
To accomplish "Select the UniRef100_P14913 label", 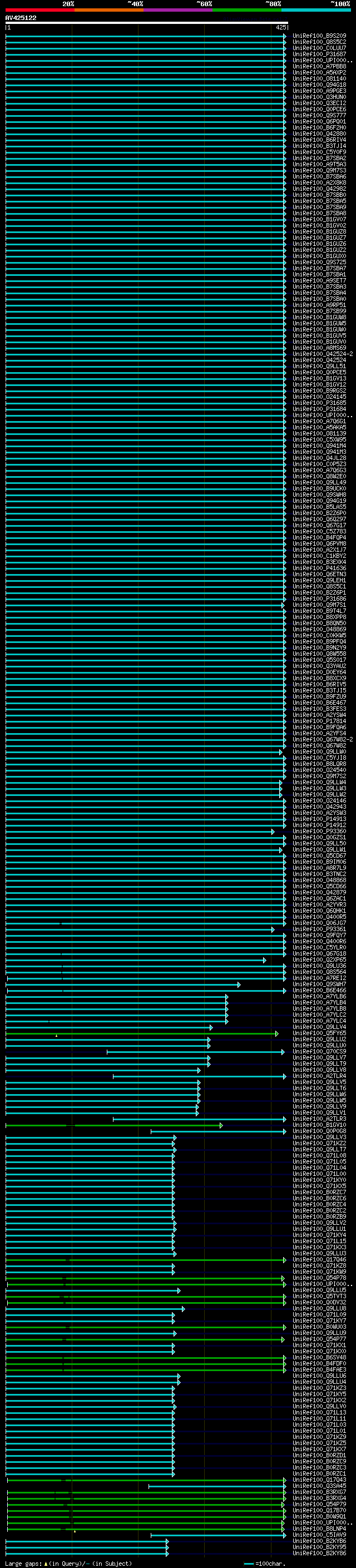I will (319, 819).
